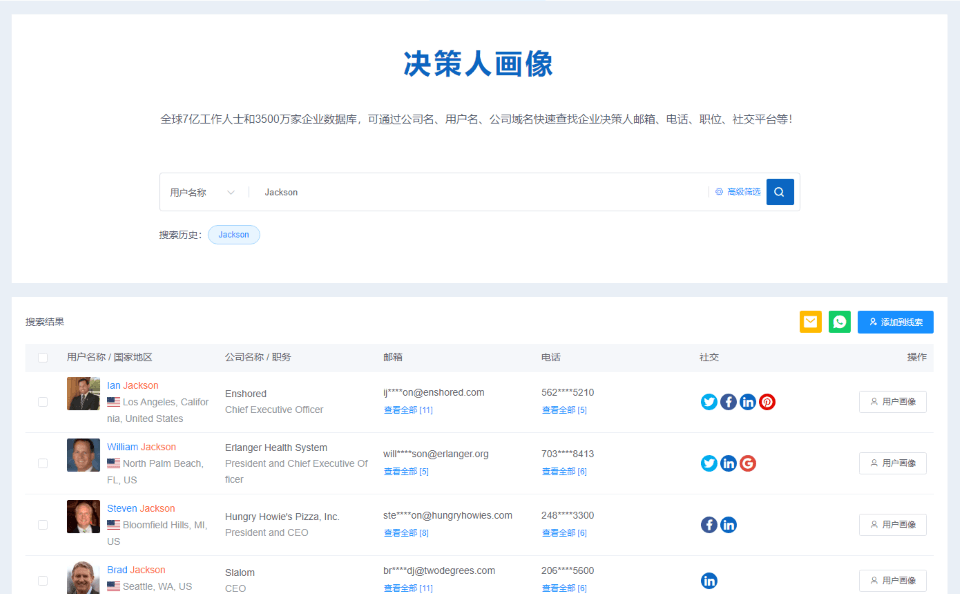Image resolution: width=960 pixels, height=594 pixels.
Task: Select the checkbox for Steven Jackson row
Action: pos(43,525)
